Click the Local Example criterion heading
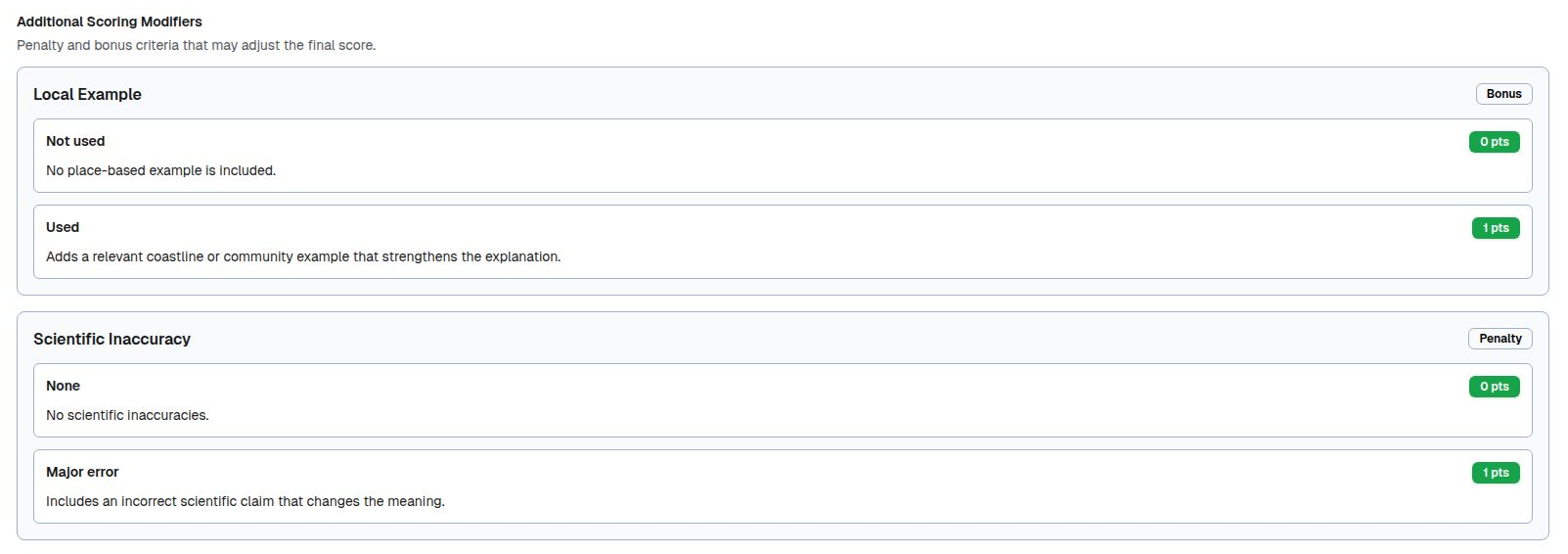Viewport: 1568px width, 554px height. [87, 94]
